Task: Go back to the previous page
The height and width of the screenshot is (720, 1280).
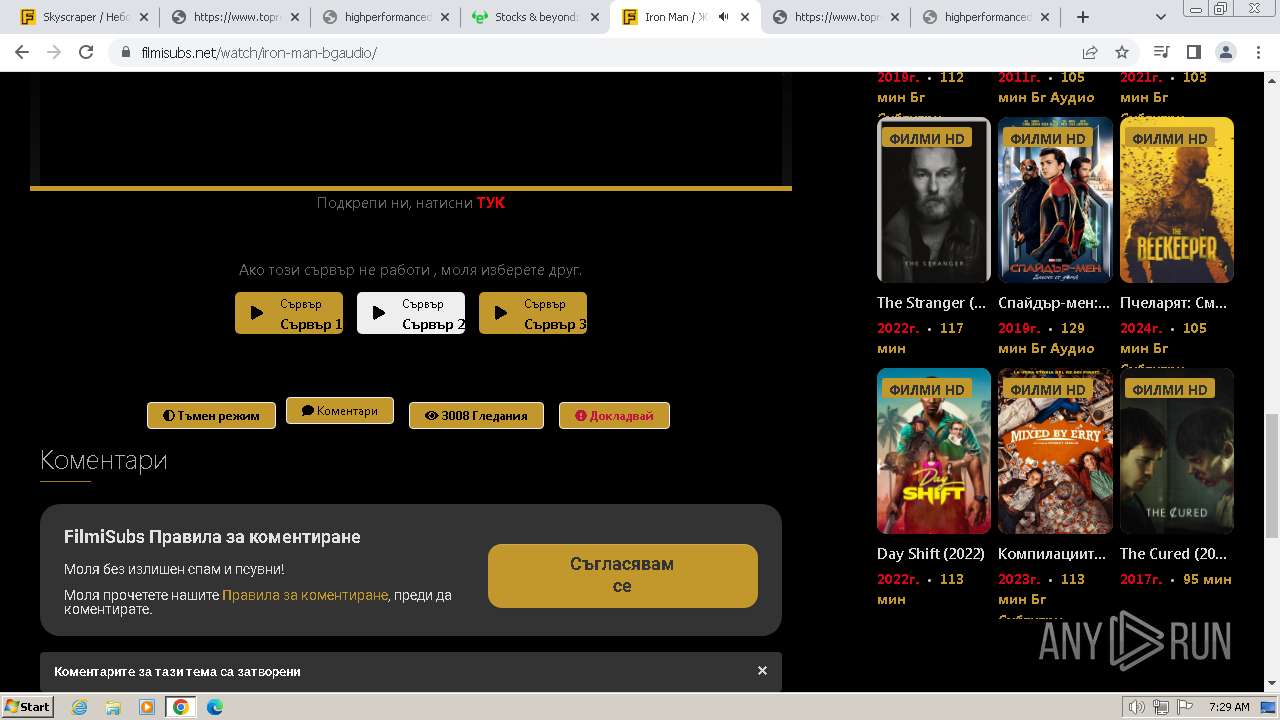Action: coord(22,52)
